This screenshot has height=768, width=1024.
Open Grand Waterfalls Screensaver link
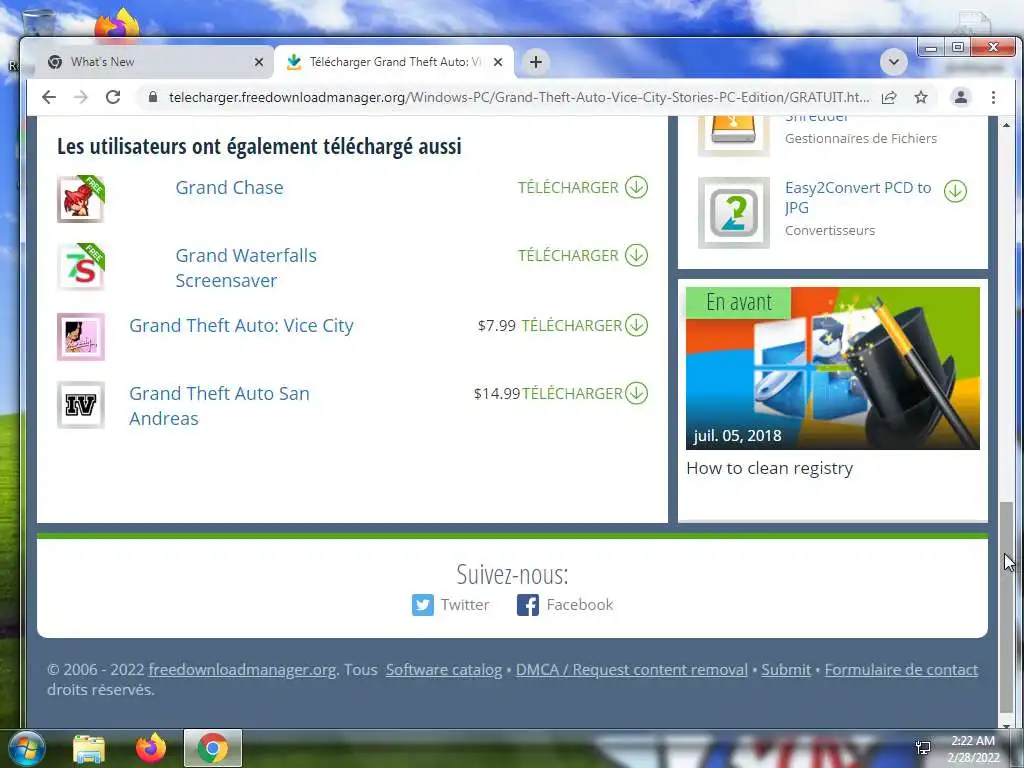[246, 268]
